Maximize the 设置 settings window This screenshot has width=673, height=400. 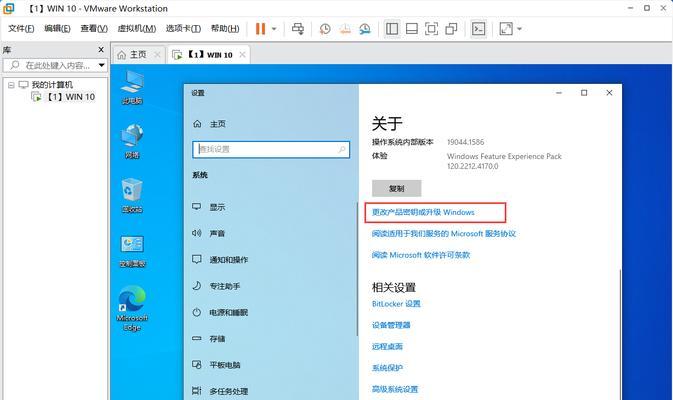coord(584,93)
